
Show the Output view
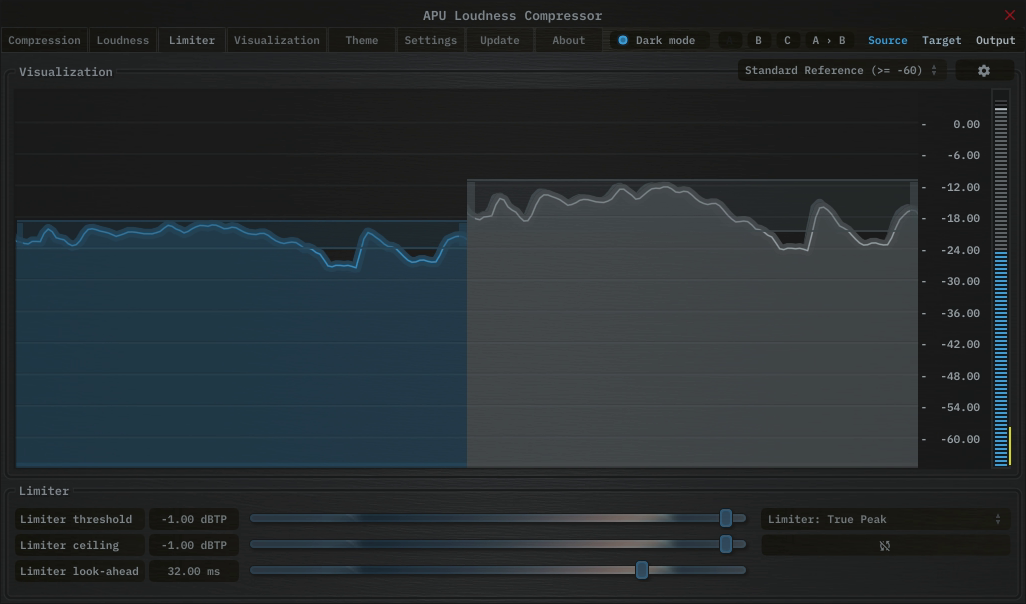point(995,40)
